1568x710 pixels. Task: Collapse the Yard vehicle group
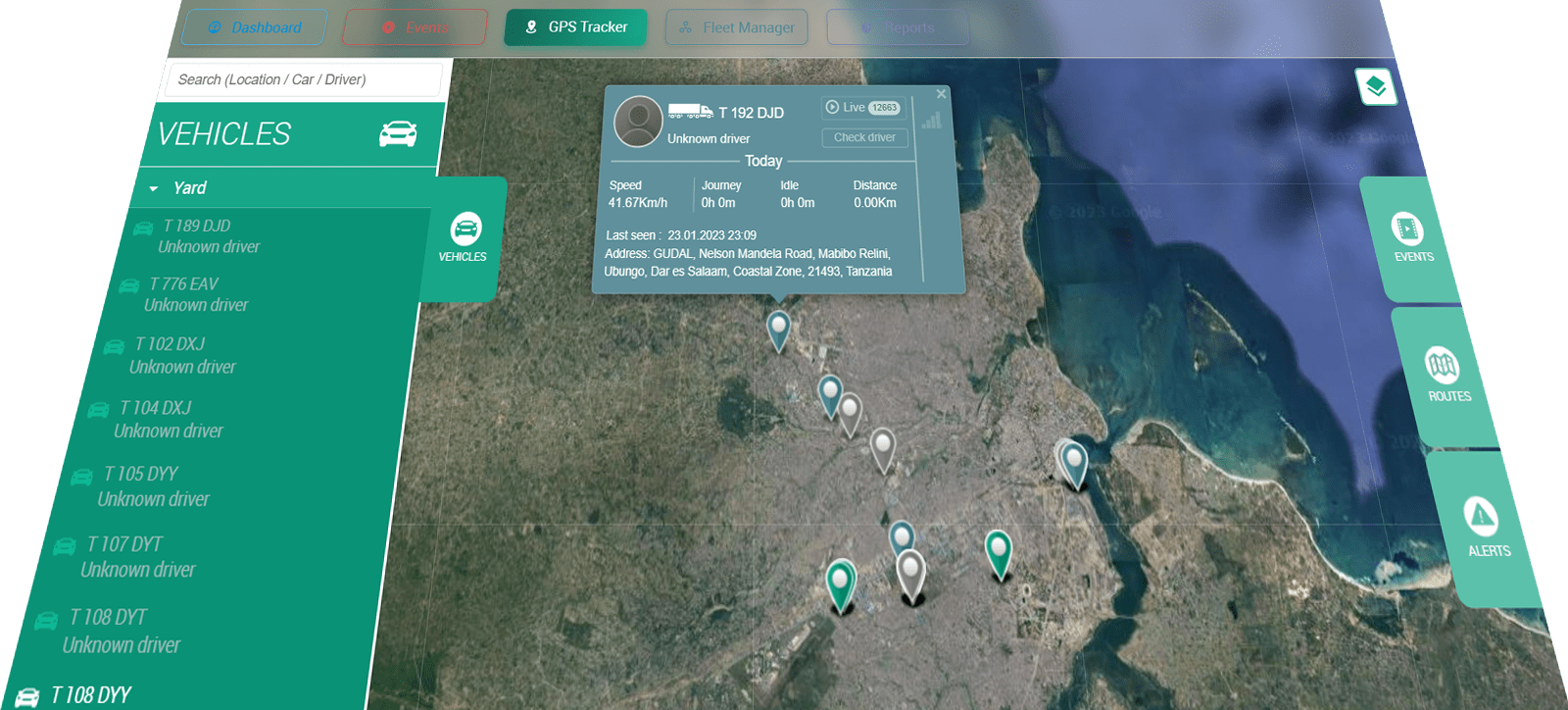point(154,188)
